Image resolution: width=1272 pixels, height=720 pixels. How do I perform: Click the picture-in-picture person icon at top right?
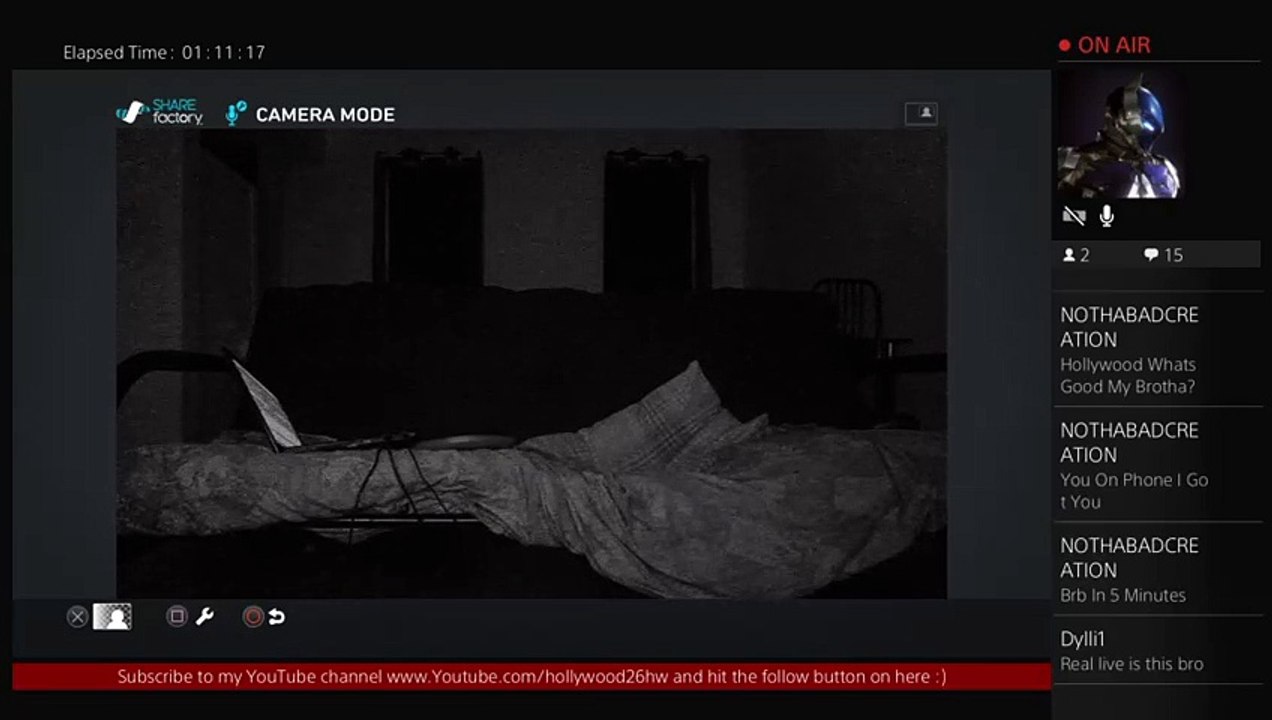921,114
